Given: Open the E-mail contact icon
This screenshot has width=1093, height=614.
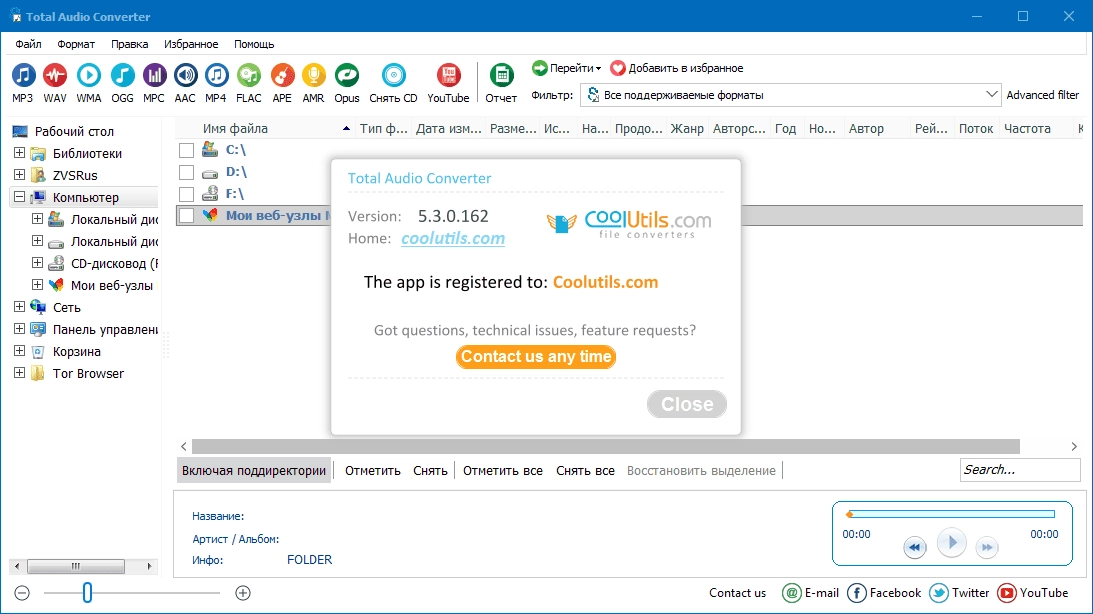Looking at the screenshot, I should pos(792,593).
